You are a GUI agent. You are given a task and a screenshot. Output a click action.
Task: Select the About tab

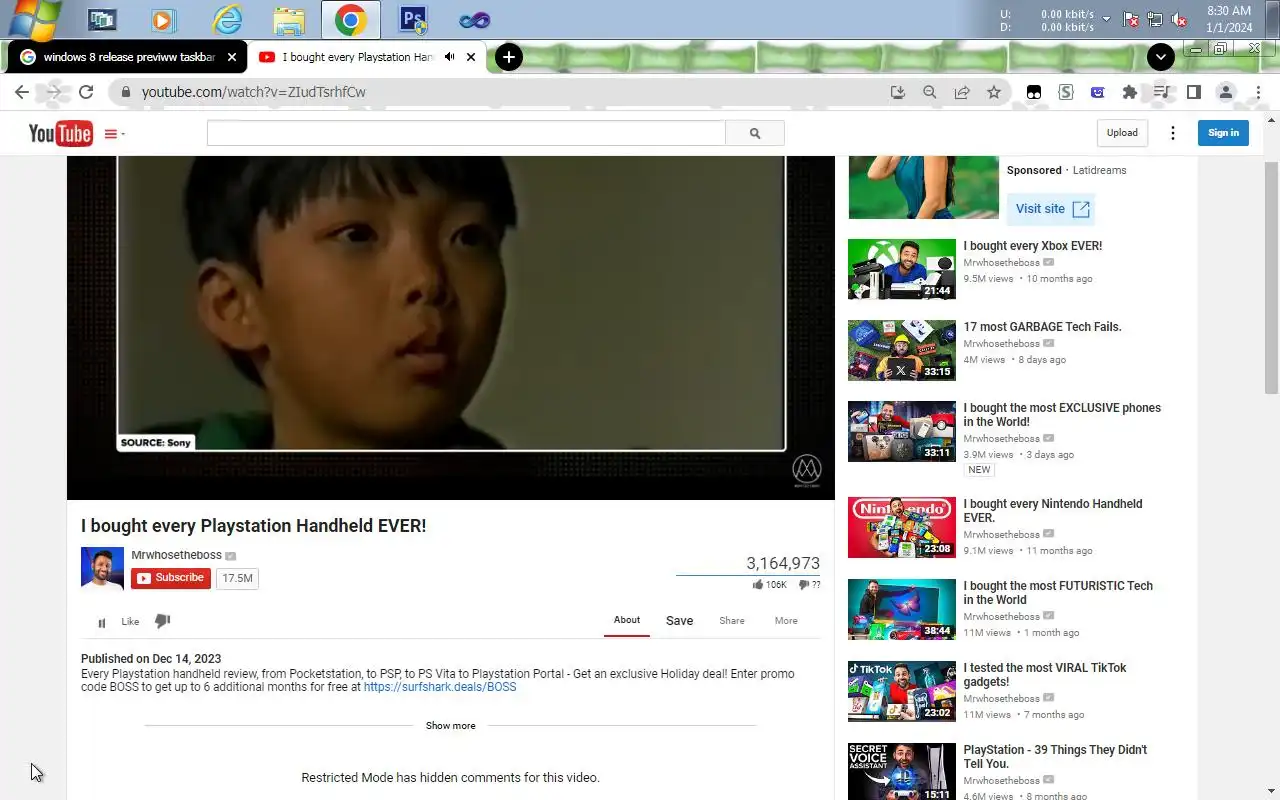pos(627,621)
